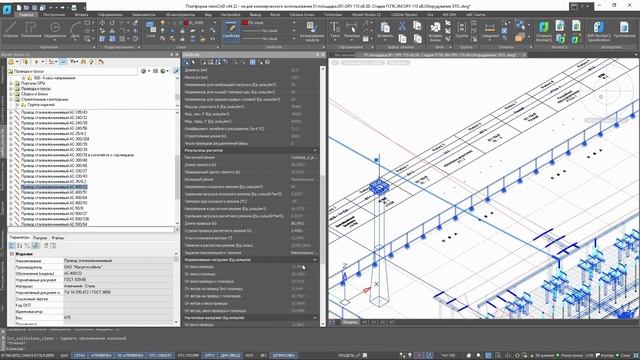Image resolution: width=640 pixels, height=360 pixels.
Task: Switch to the Параметры tab in library panel
Action: point(20,238)
